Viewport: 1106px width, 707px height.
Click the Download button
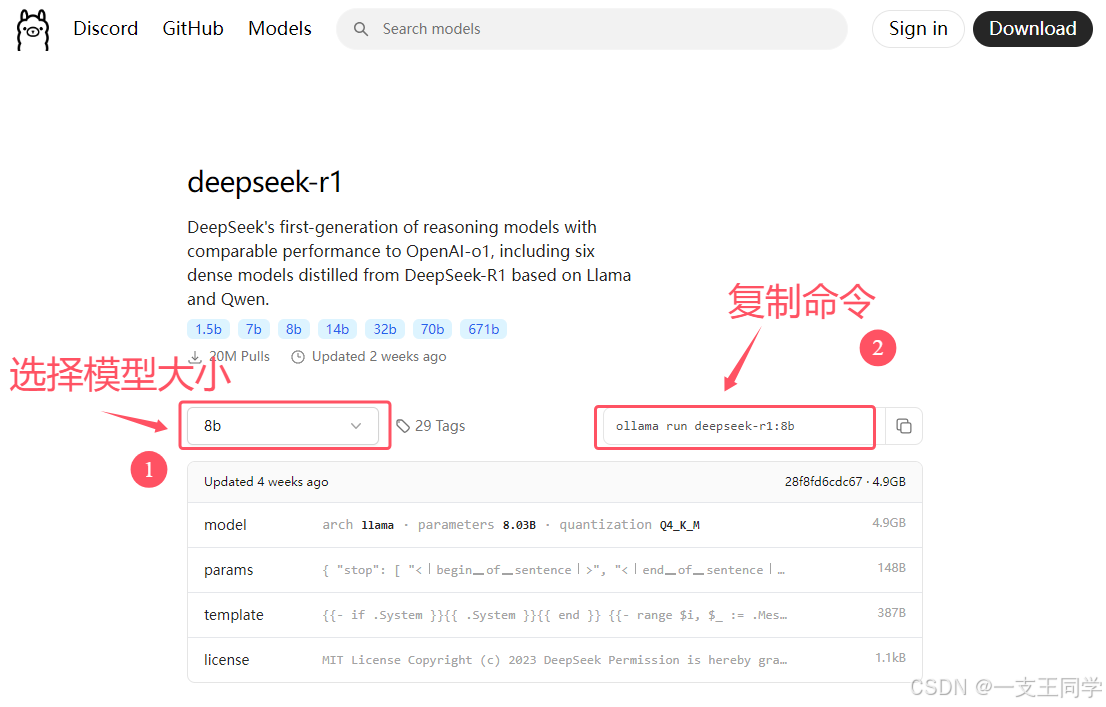pos(1033,29)
